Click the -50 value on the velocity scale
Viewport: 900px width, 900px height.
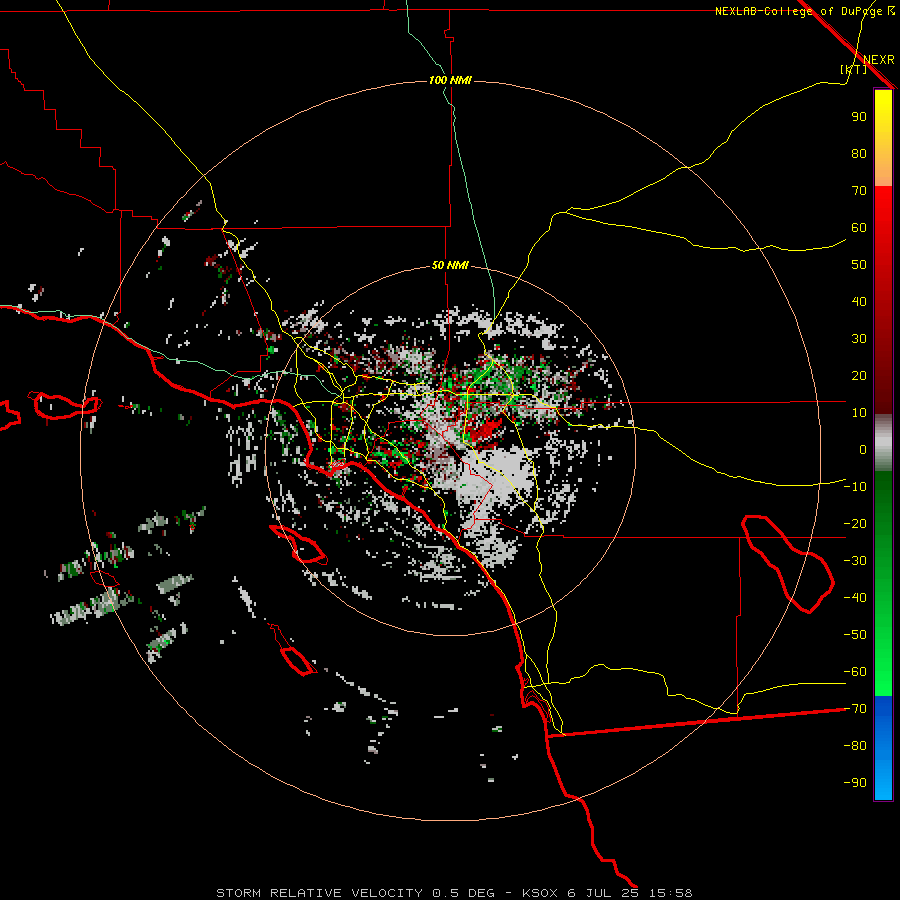pyautogui.click(x=855, y=635)
